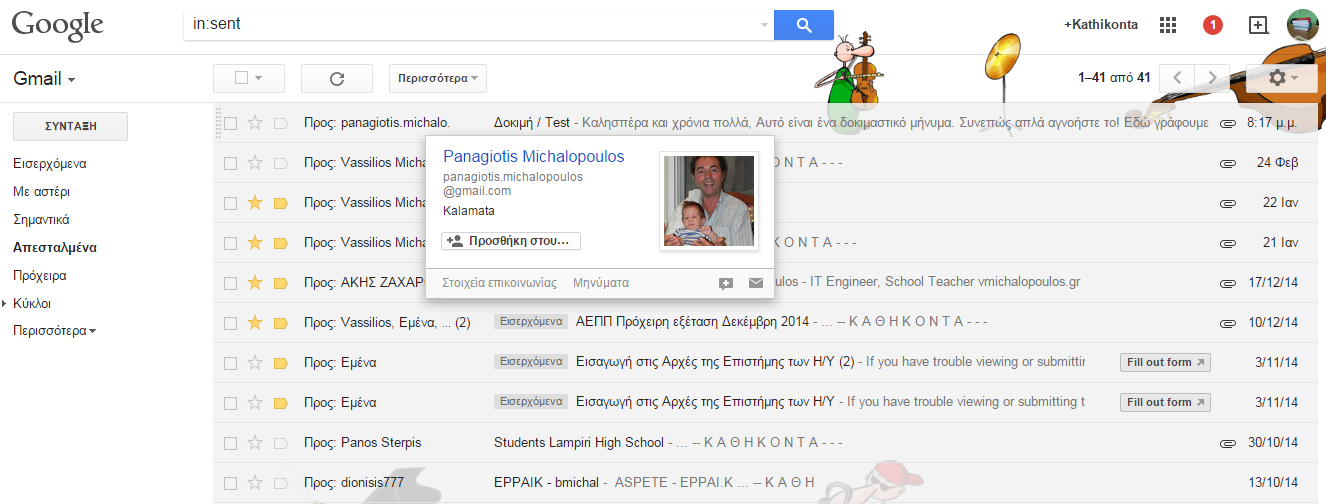This screenshot has width=1326, height=504.
Task: Click the +Kathikonta profile link
Action: (1101, 25)
